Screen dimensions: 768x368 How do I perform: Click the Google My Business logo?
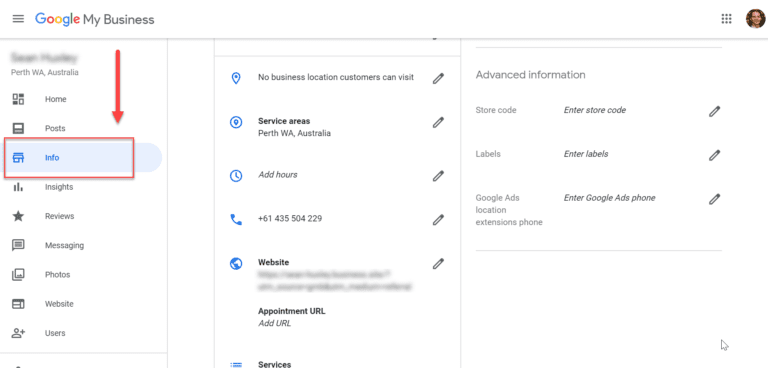[95, 19]
